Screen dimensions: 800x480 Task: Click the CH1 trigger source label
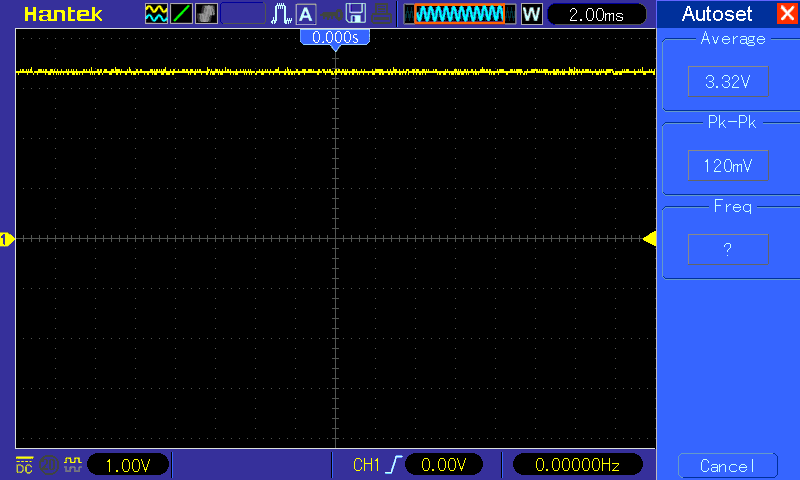(366, 465)
